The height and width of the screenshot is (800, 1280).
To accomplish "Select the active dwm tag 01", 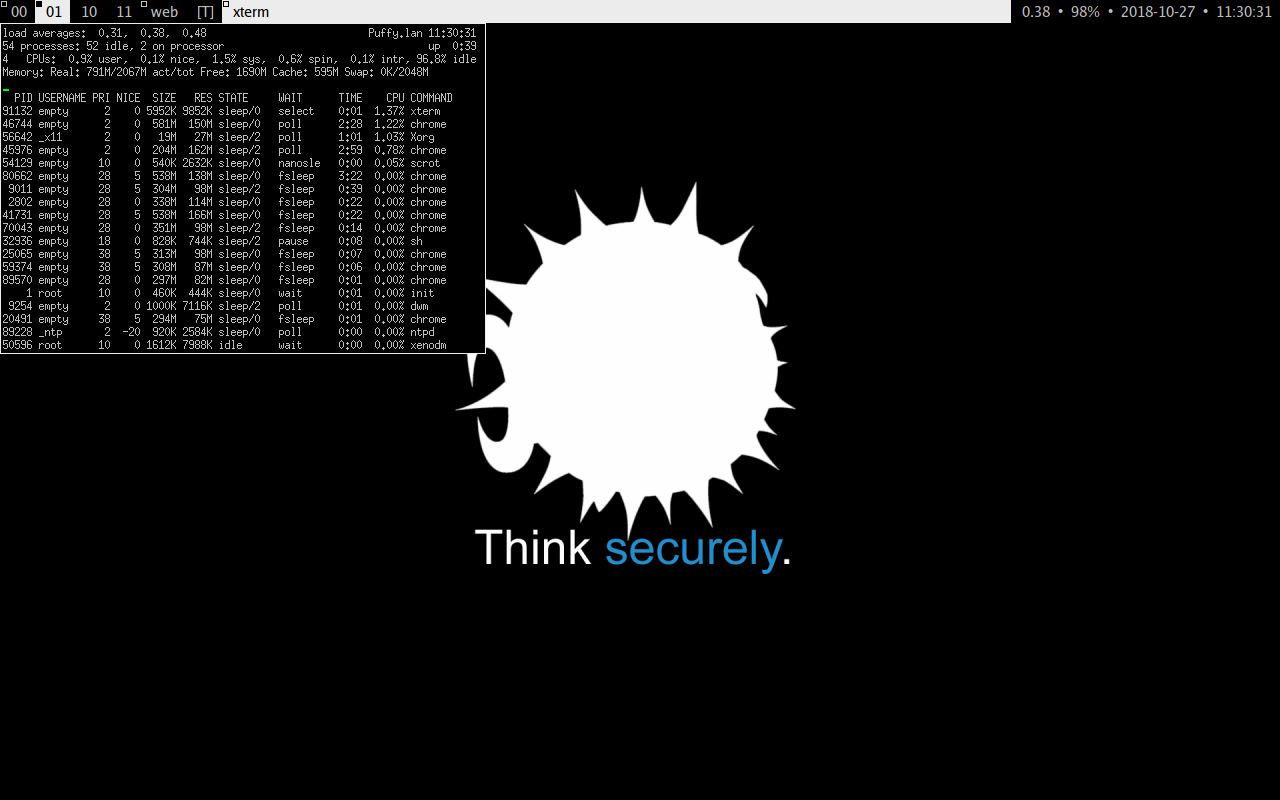I will coord(54,12).
